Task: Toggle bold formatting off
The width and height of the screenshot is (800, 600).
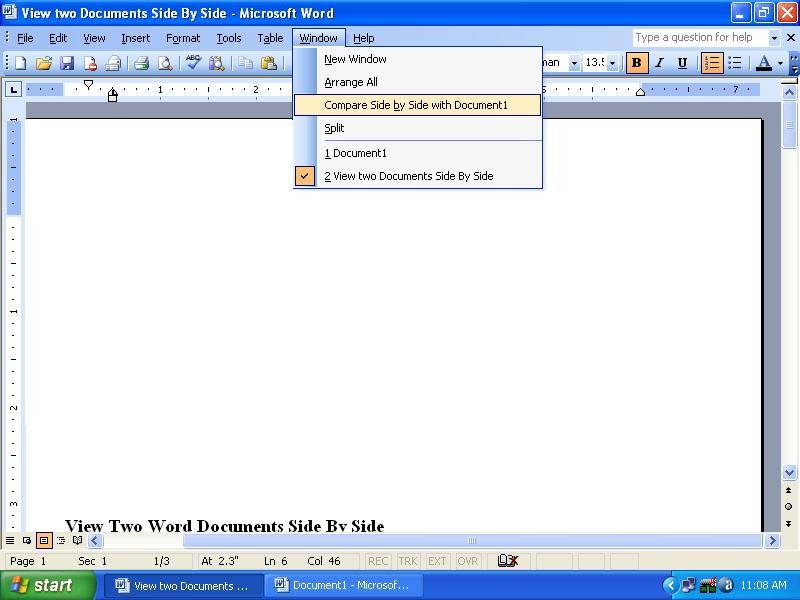Action: pyautogui.click(x=637, y=63)
